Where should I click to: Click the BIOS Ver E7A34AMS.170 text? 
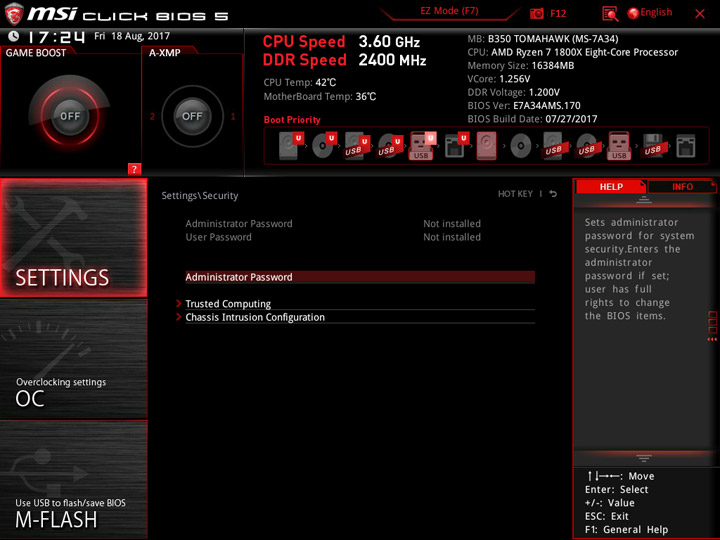pos(524,106)
